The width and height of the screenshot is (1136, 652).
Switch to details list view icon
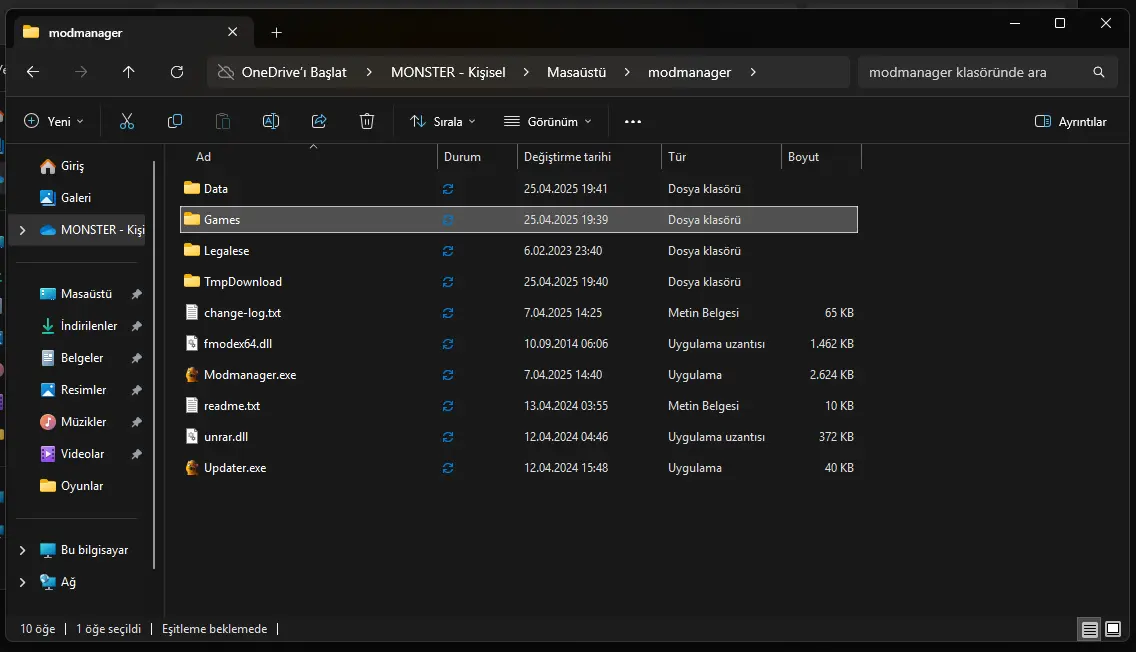click(1090, 630)
